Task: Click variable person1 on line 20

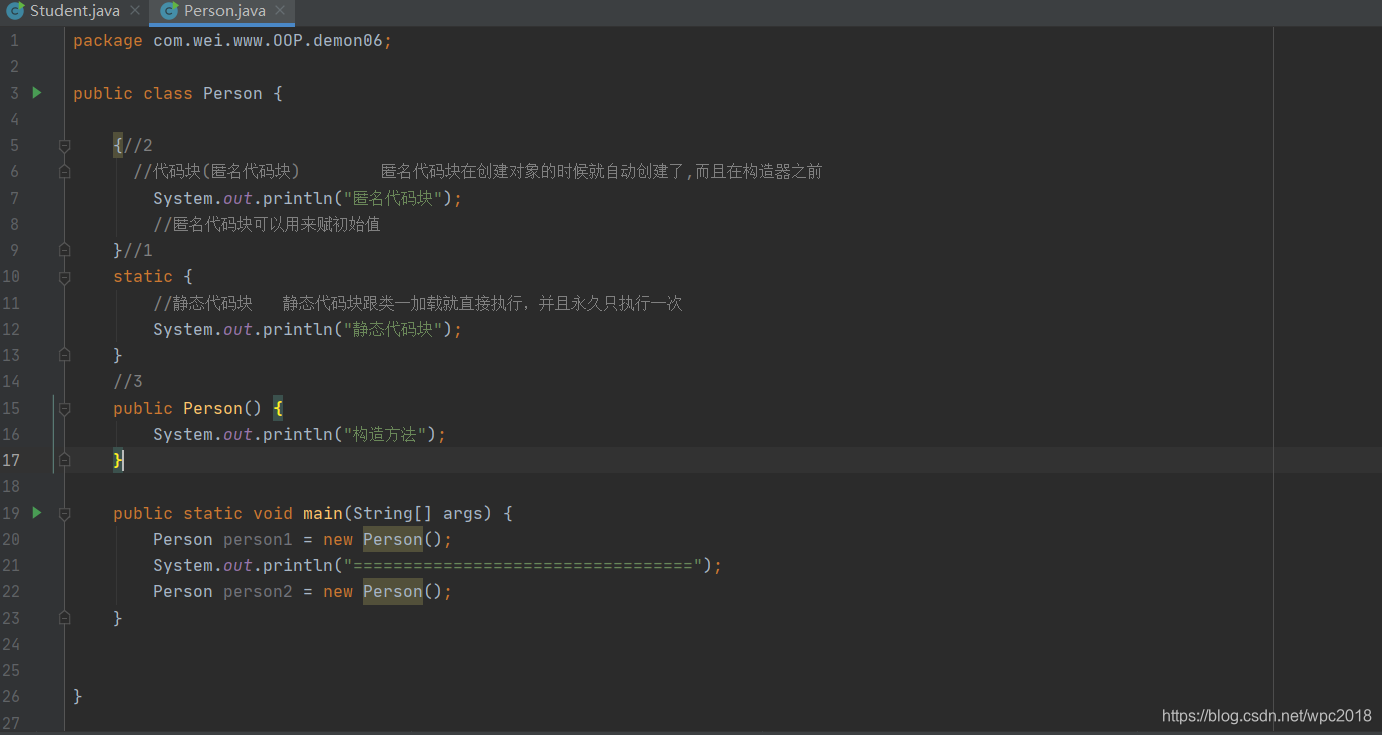Action: (257, 539)
